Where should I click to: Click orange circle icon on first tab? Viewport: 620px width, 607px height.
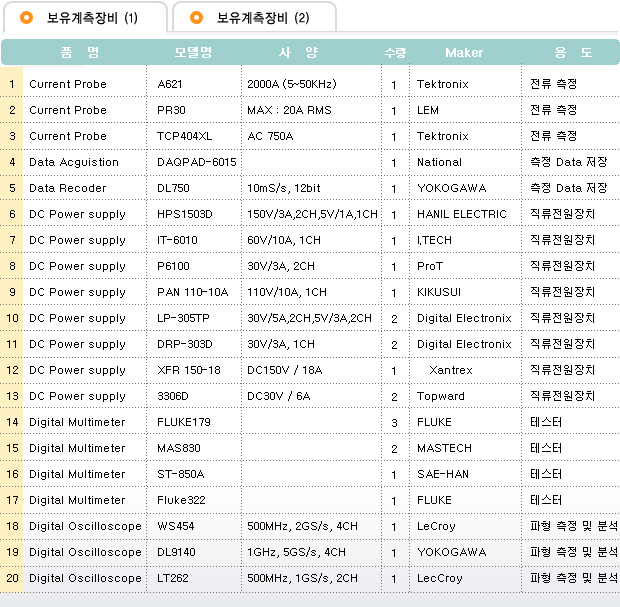click(x=27, y=17)
